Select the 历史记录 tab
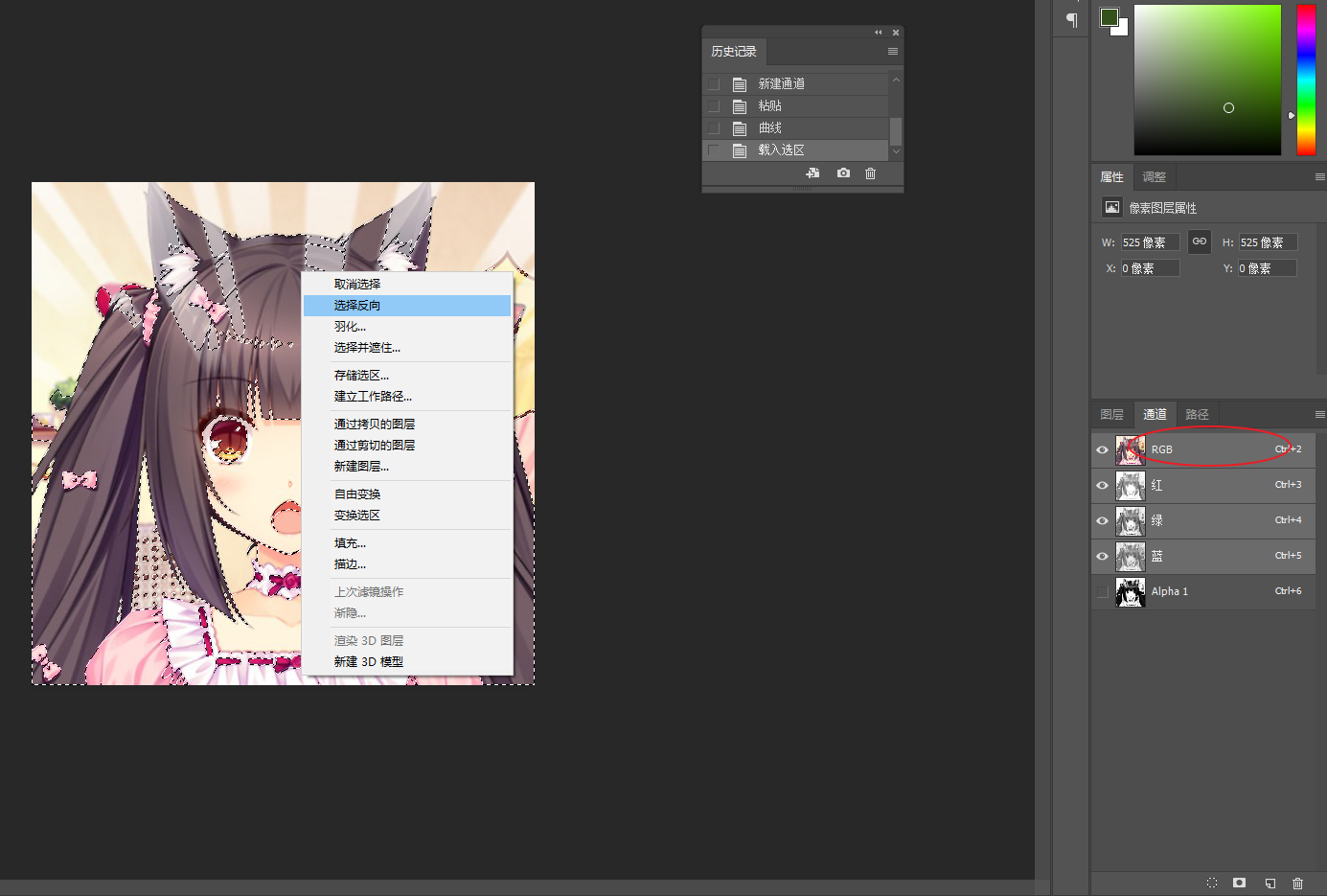Viewport: 1327px width, 896px height. click(734, 52)
